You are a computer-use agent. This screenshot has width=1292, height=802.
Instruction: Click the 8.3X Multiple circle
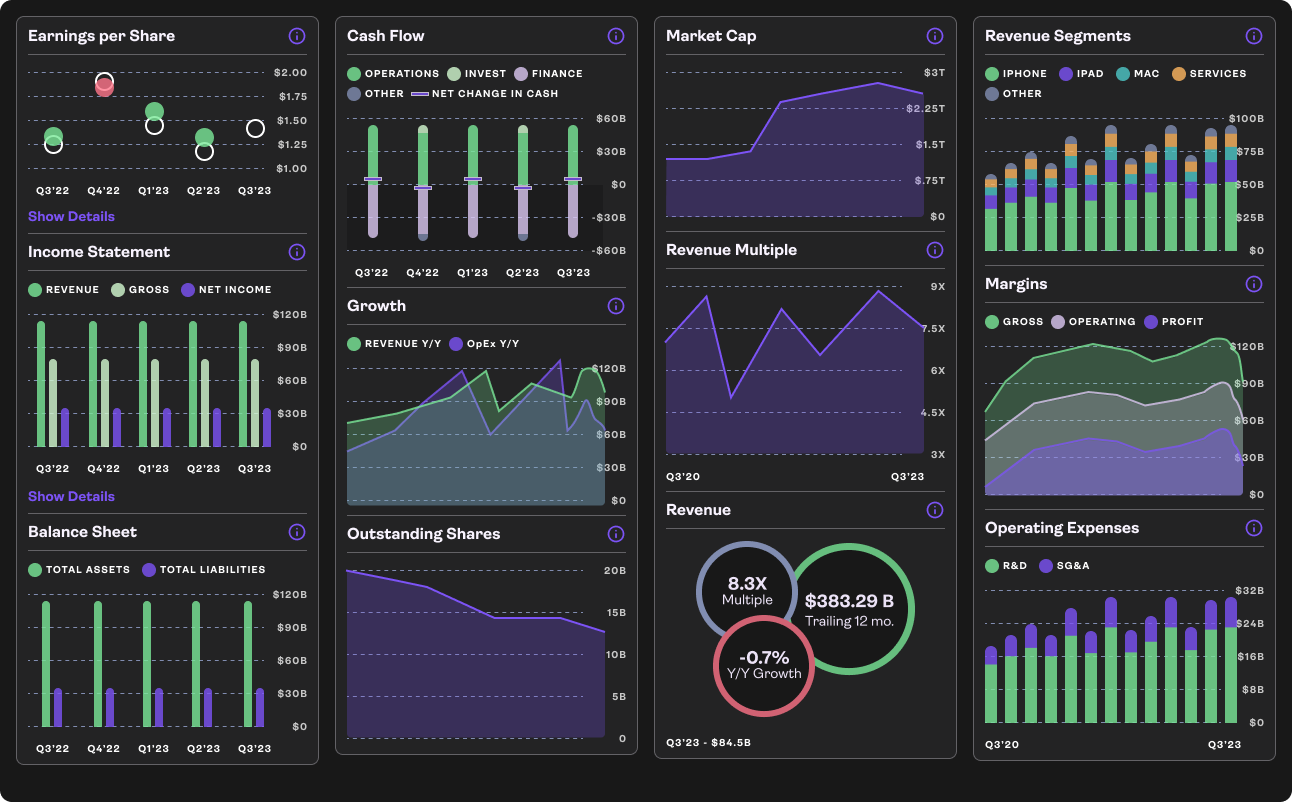pos(746,590)
